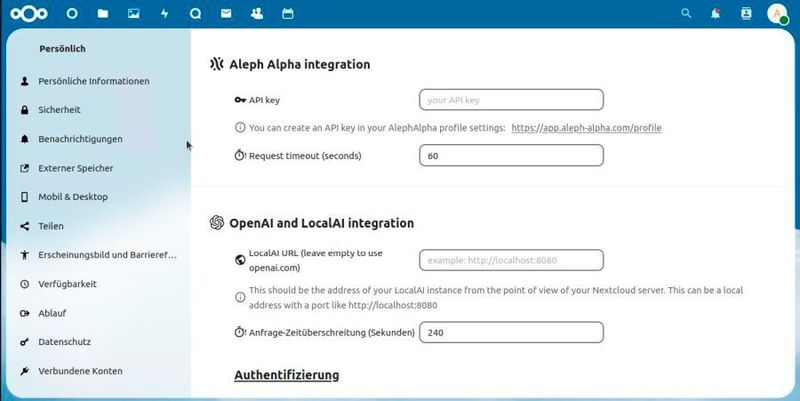Open the Files folder icon
Viewport: 800px width, 401px height.
click(103, 14)
